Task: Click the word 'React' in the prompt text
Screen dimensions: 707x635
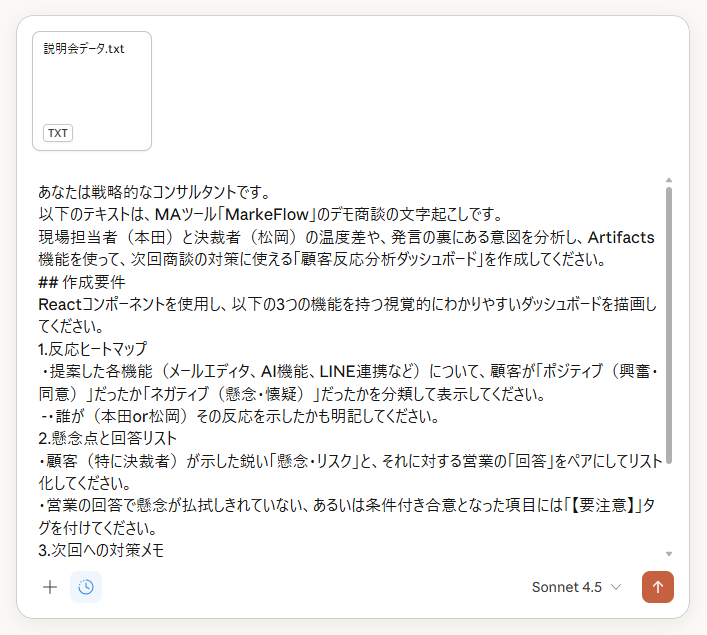Action: (60, 305)
